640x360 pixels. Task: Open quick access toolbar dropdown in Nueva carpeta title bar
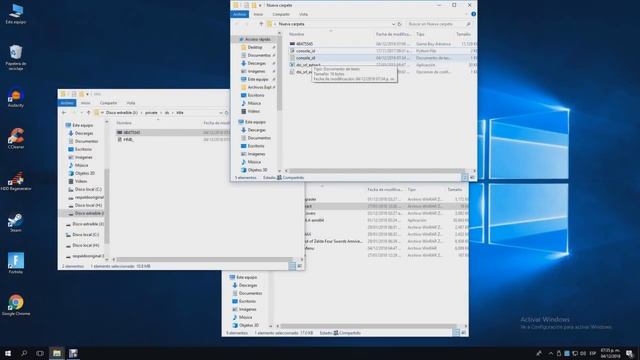point(260,5)
